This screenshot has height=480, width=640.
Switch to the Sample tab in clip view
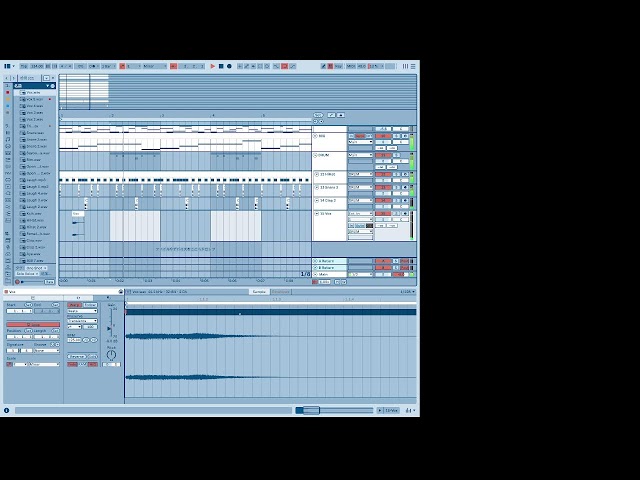259,291
